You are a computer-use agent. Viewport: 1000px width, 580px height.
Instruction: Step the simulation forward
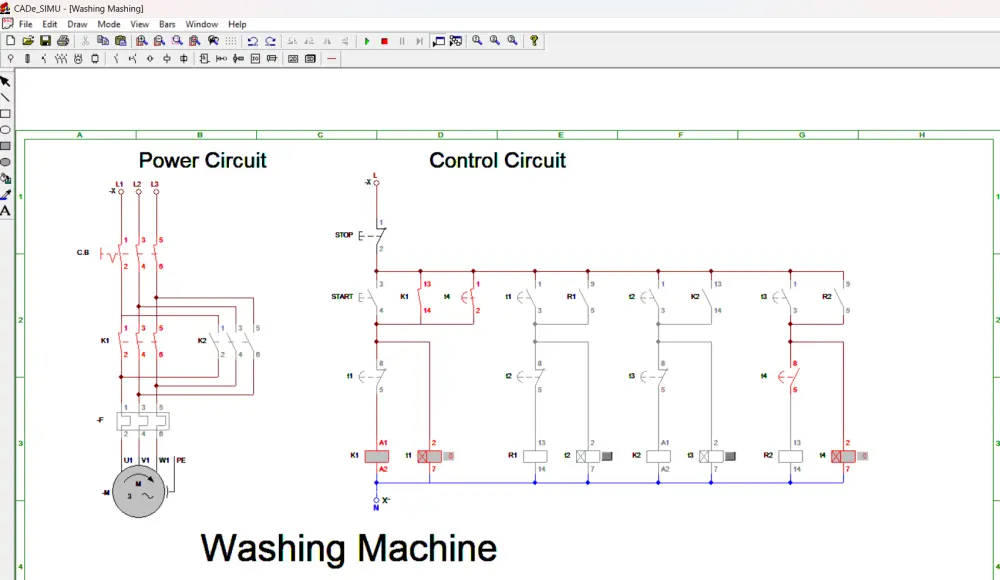(x=419, y=41)
